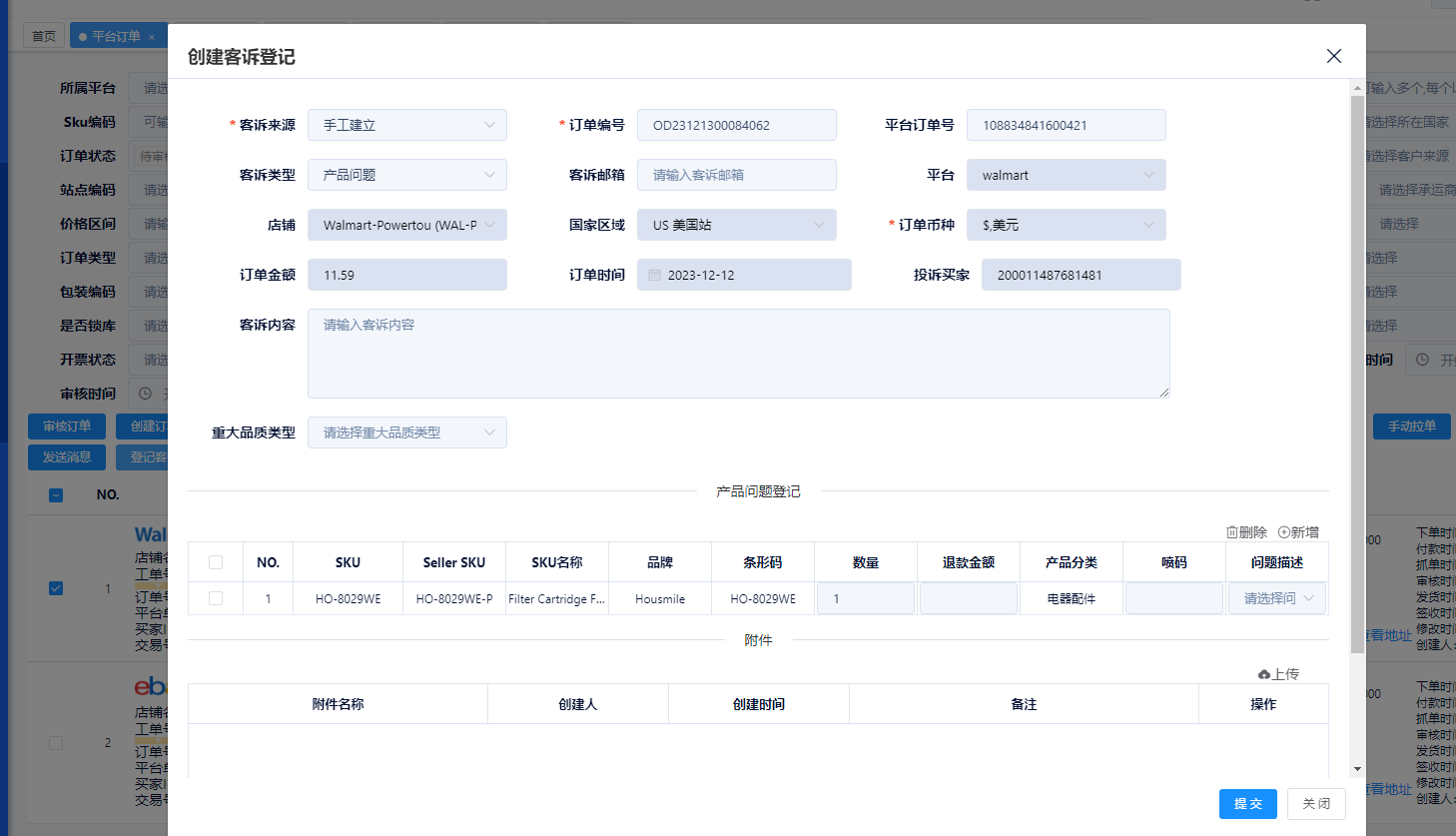
Task: Expand the 重大品质类型 dropdown
Action: pos(406,431)
